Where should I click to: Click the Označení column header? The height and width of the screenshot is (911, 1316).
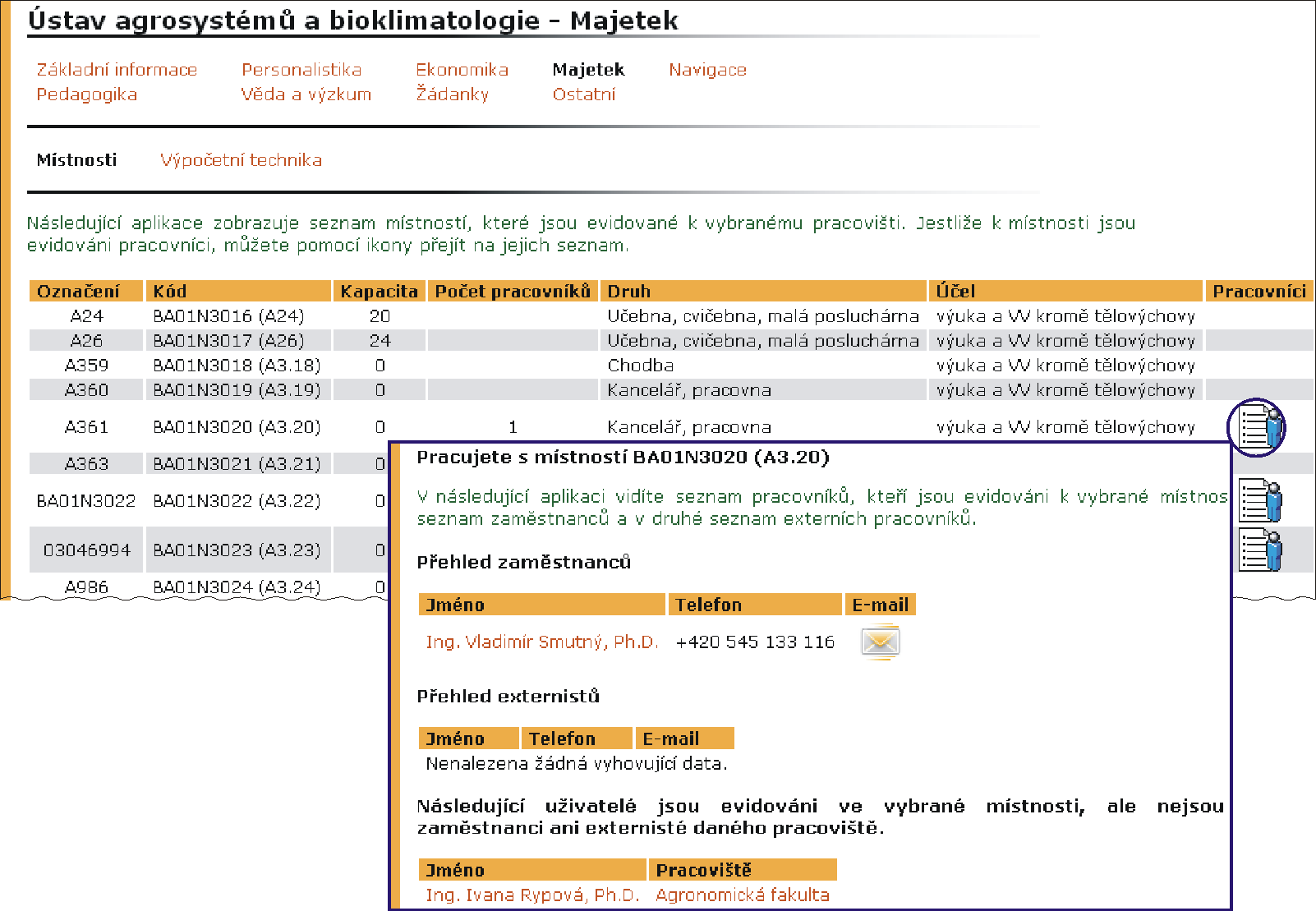click(x=86, y=291)
